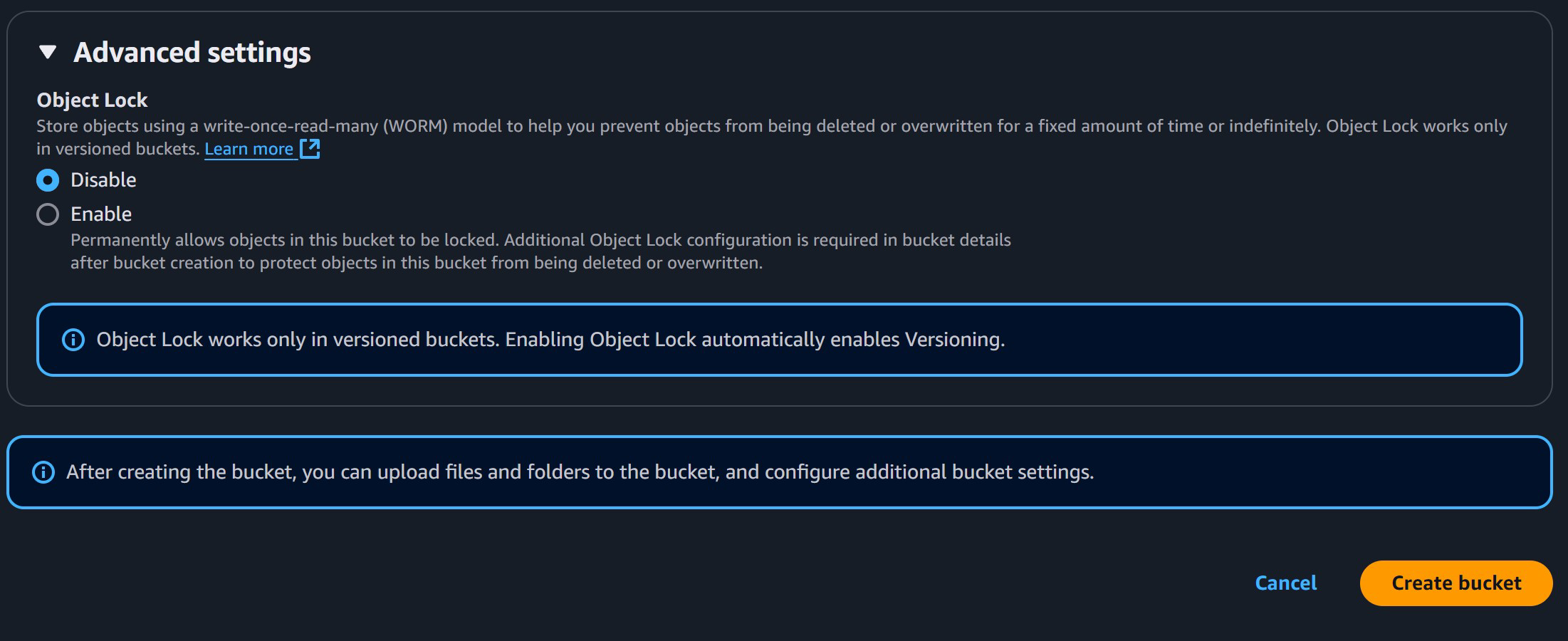Click the 'Permanently allows objects' description line

point(540,240)
